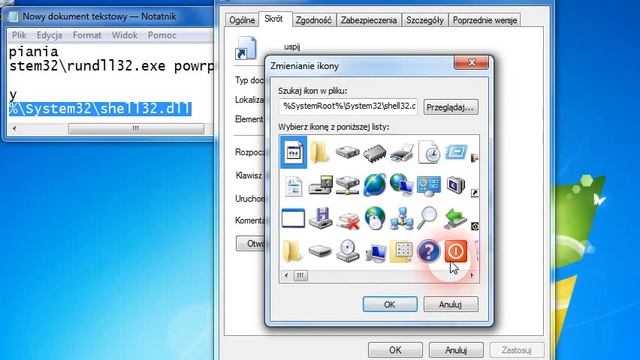Close the Zmienianie ikony dialog

click(x=471, y=62)
